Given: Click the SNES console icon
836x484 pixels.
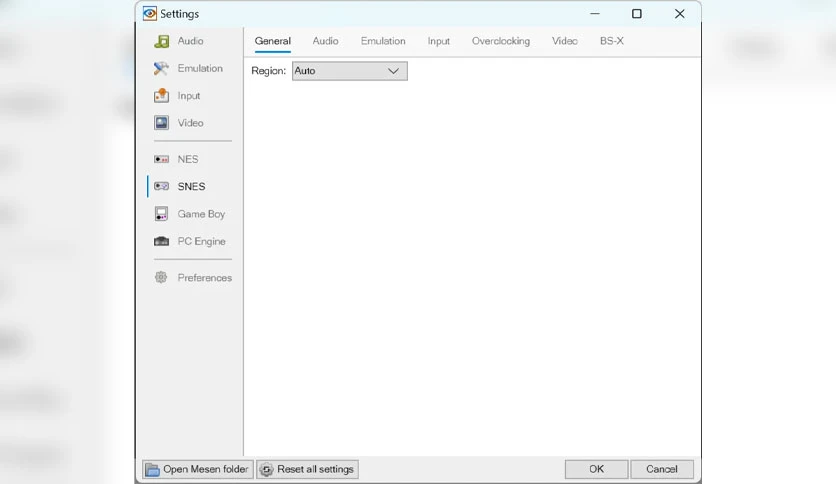Looking at the screenshot, I should point(162,186).
